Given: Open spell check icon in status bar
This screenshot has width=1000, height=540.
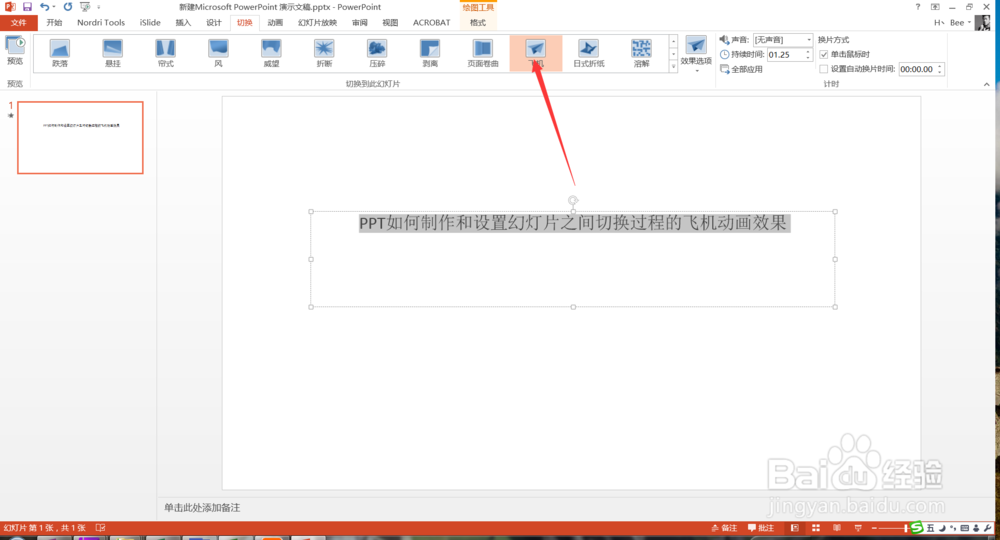Looking at the screenshot, I should pos(100,528).
